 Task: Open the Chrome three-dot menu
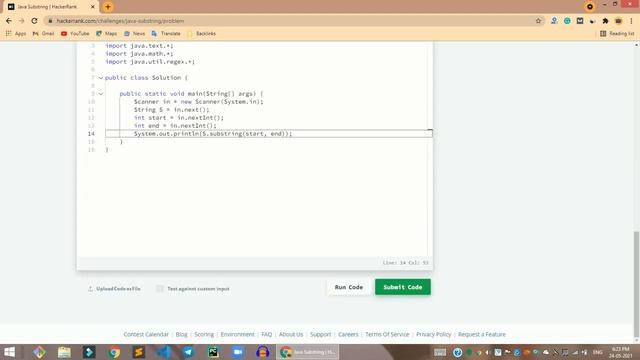(x=631, y=21)
